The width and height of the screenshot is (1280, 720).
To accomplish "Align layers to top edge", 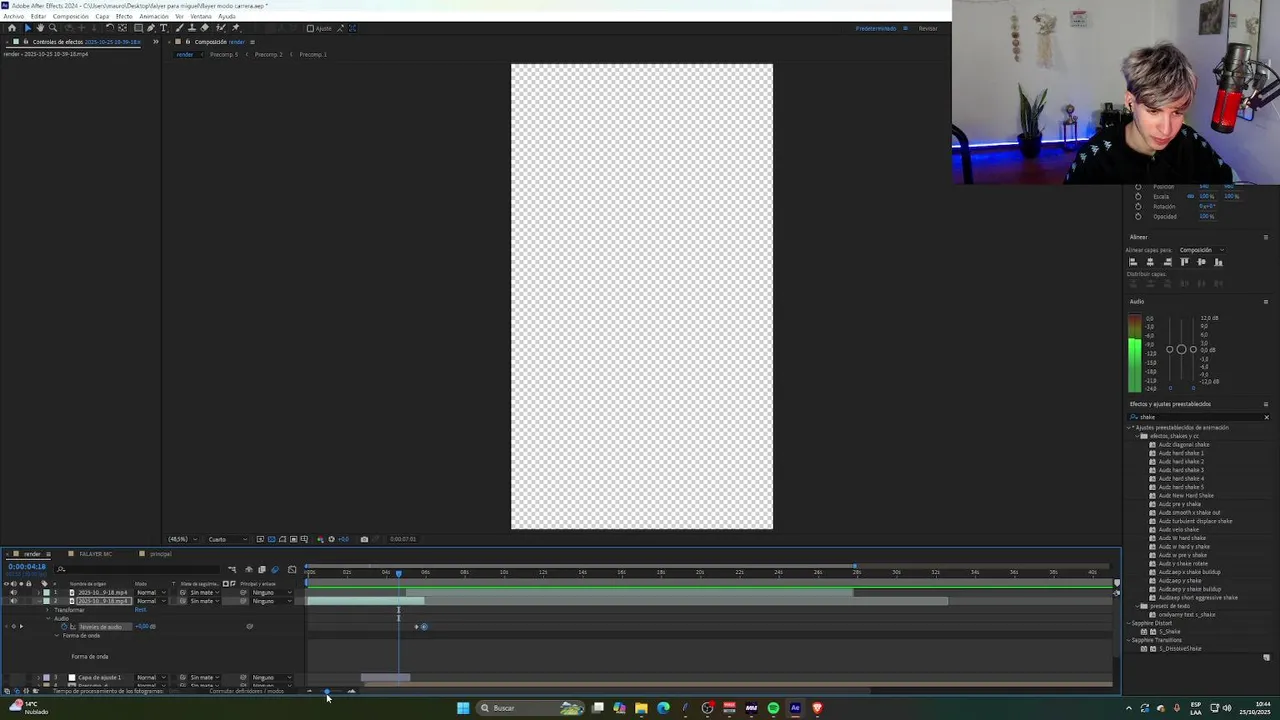I will tap(1185, 262).
